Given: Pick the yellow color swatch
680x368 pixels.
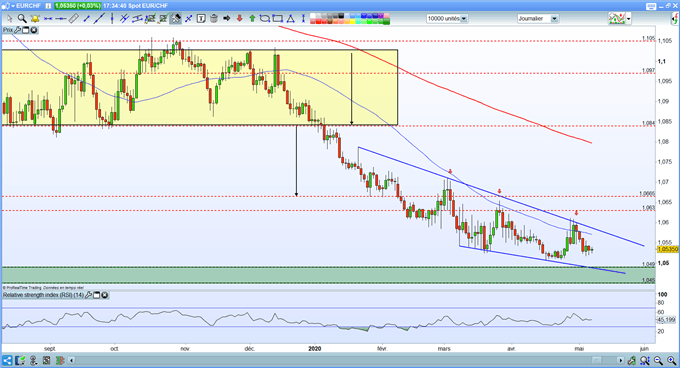Looking at the screenshot, I should (x=353, y=21).
